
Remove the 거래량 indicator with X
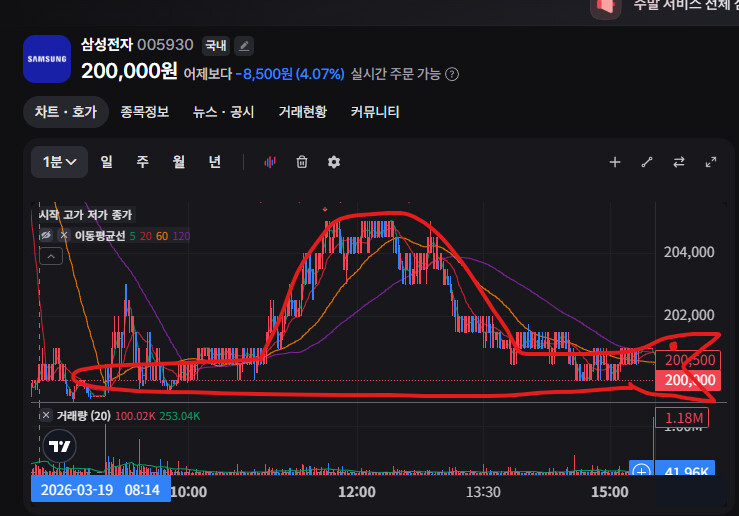[x=46, y=416]
